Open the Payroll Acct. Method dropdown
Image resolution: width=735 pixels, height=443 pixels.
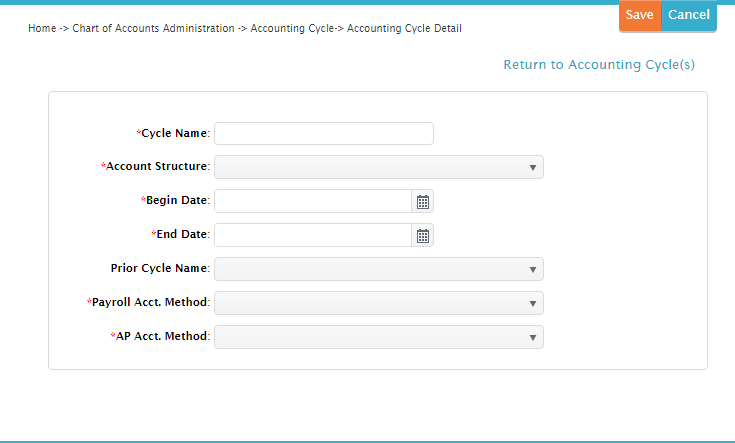point(379,303)
